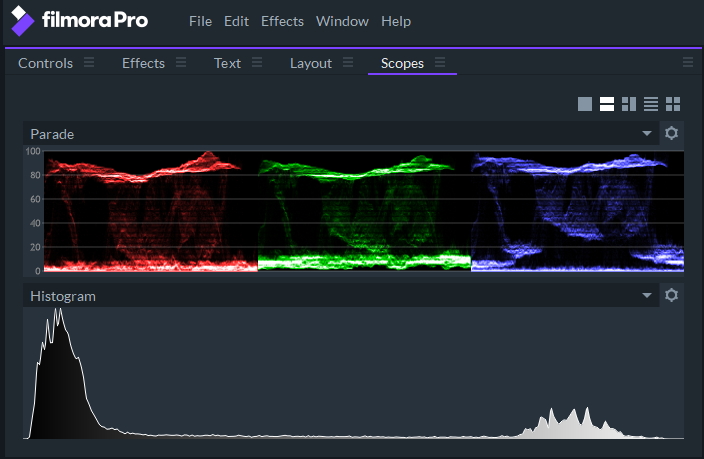Open the Scopes tab hamburger menu icon
The image size is (704, 459).
[x=440, y=62]
